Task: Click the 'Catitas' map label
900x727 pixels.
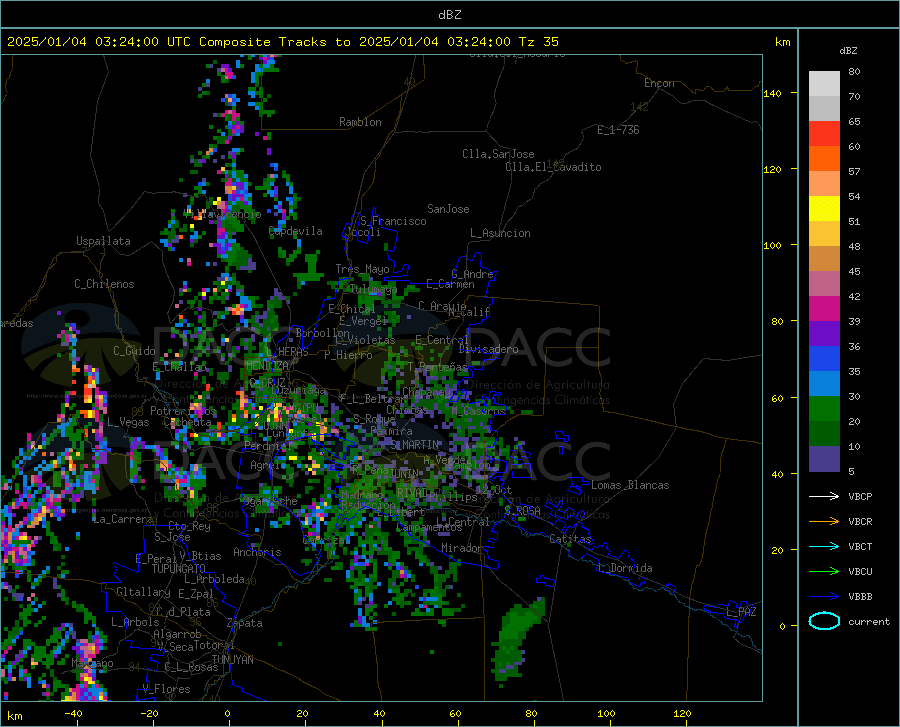Action: coord(571,539)
